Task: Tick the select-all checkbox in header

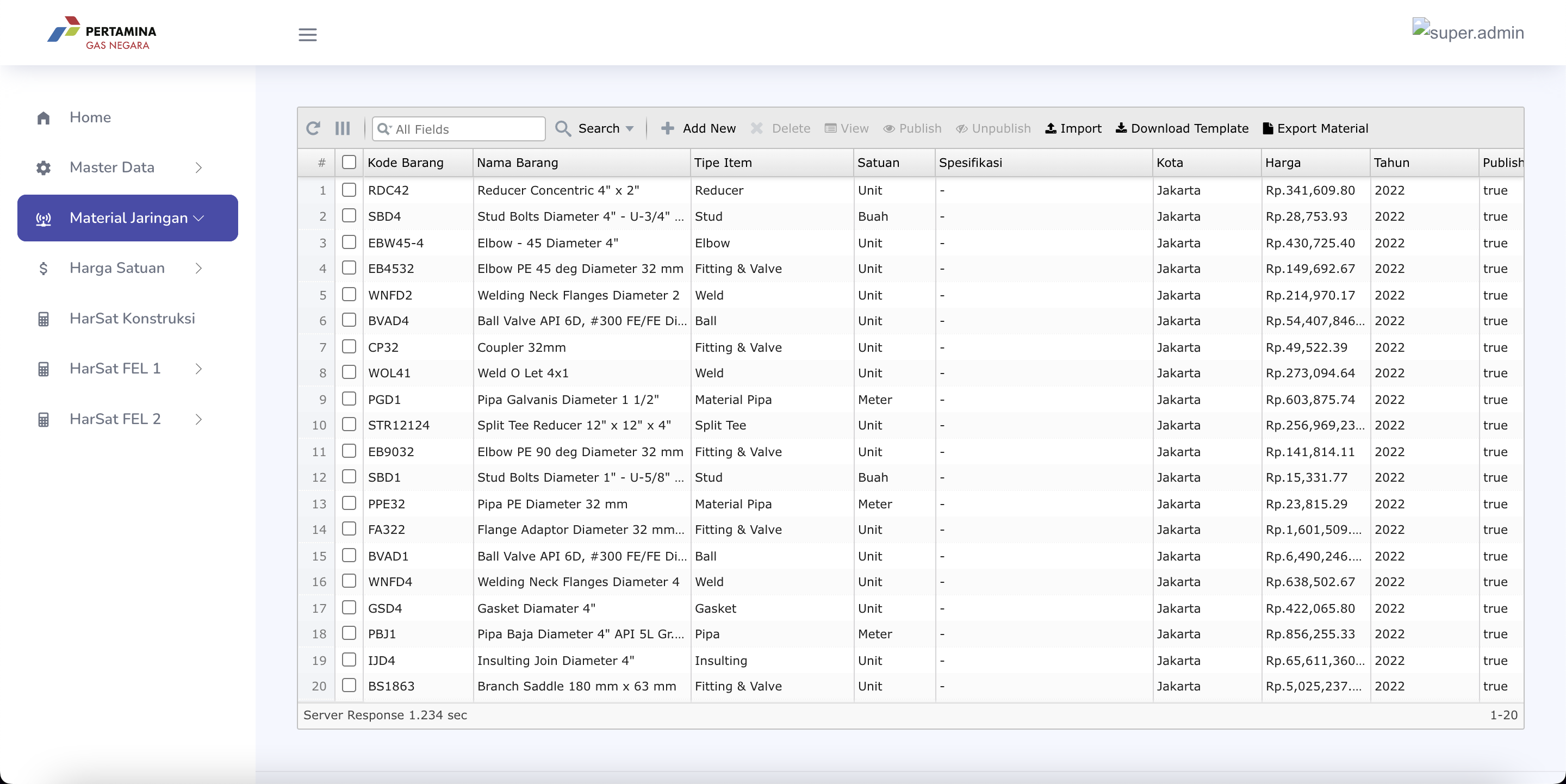Action: click(349, 161)
